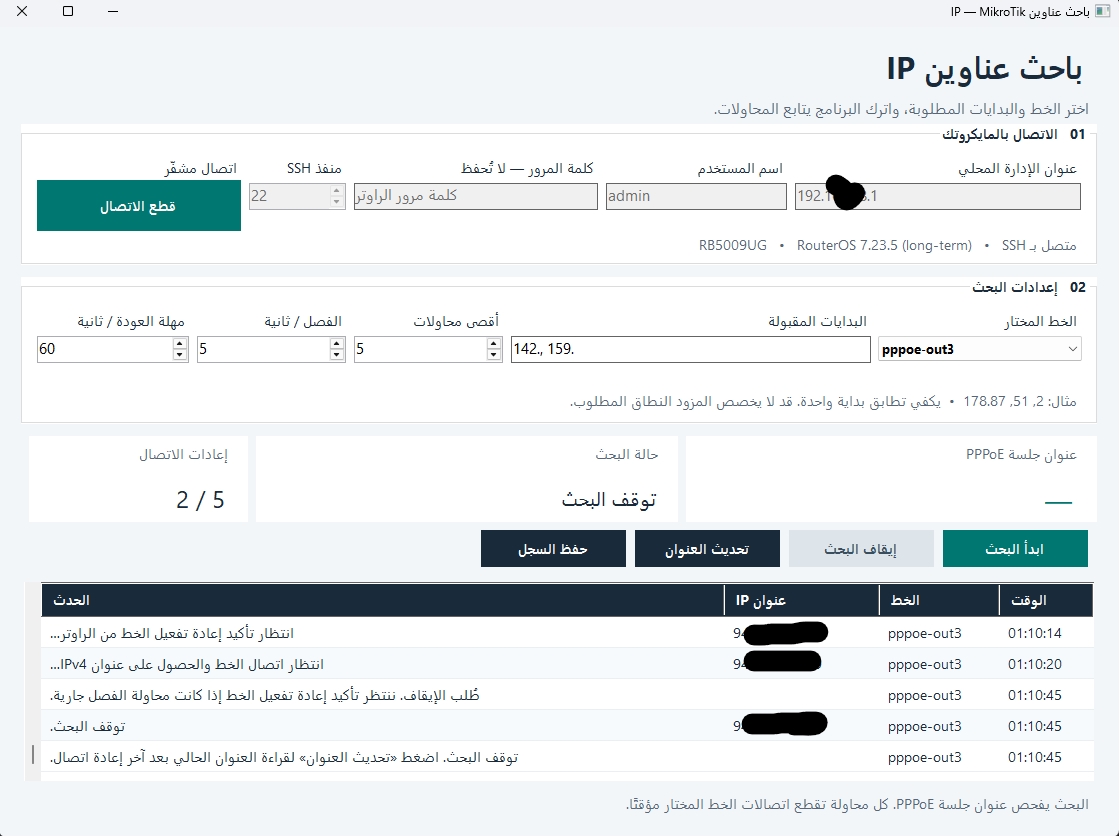The width and height of the screenshot is (1119, 836).
Task: Select the log row at 01:10:14
Action: pyautogui.click(x=567, y=633)
